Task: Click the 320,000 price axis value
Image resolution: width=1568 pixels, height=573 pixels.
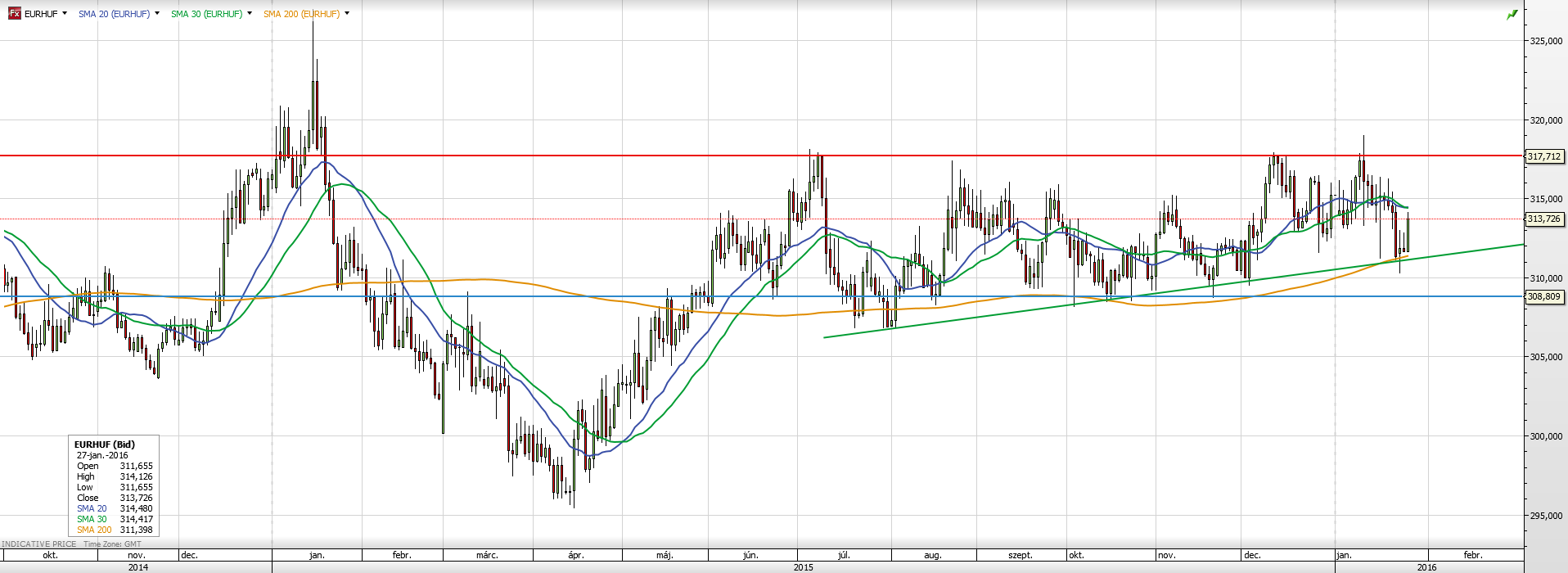Action: click(1546, 120)
